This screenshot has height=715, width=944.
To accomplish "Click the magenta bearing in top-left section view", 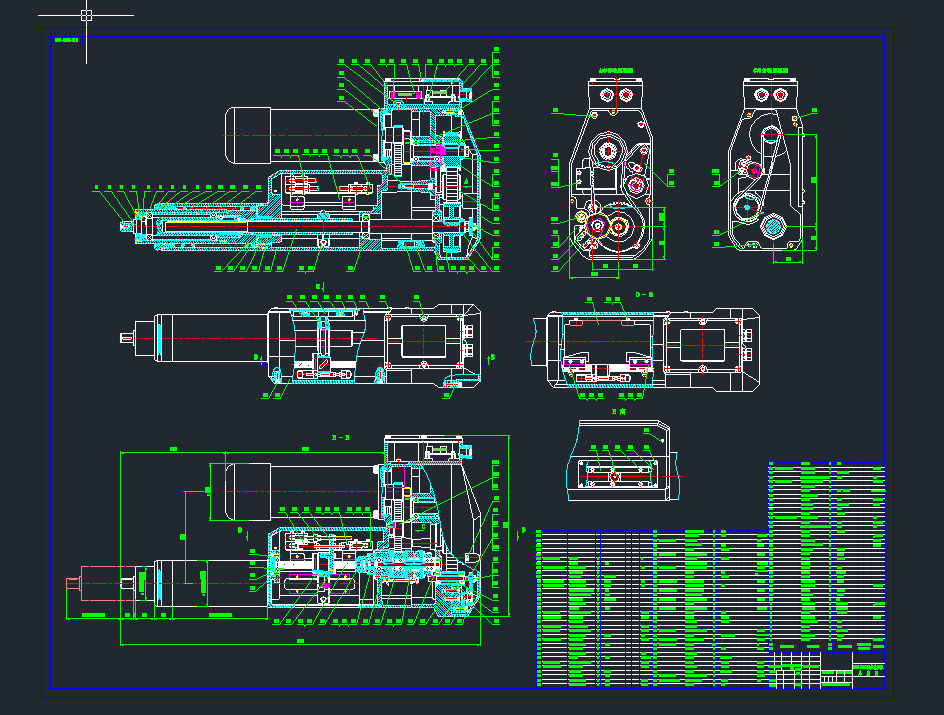I will pos(438,153).
